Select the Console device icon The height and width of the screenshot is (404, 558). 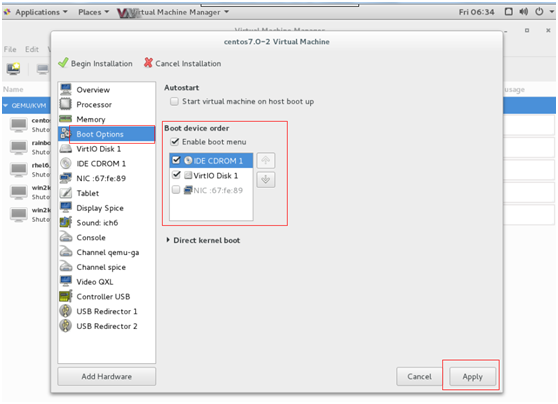coord(66,237)
